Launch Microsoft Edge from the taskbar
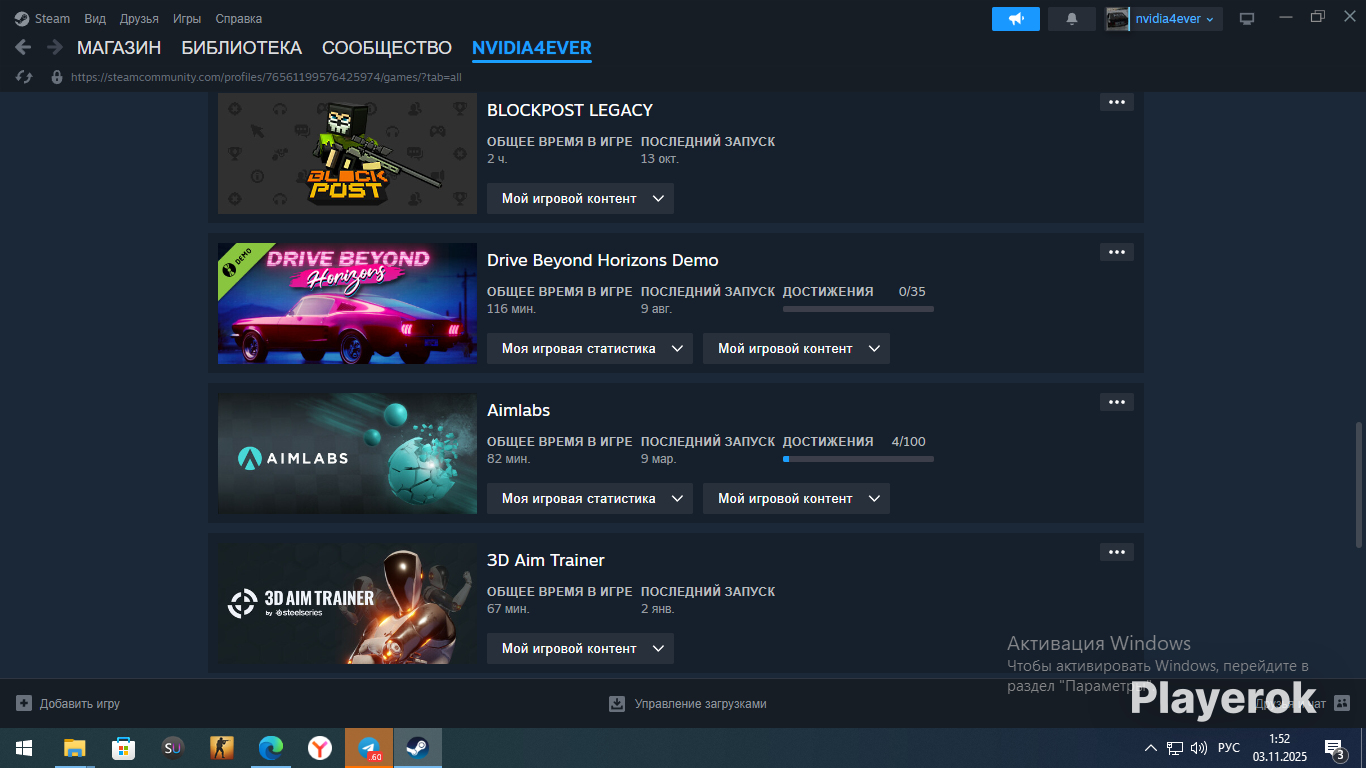 tap(270, 748)
